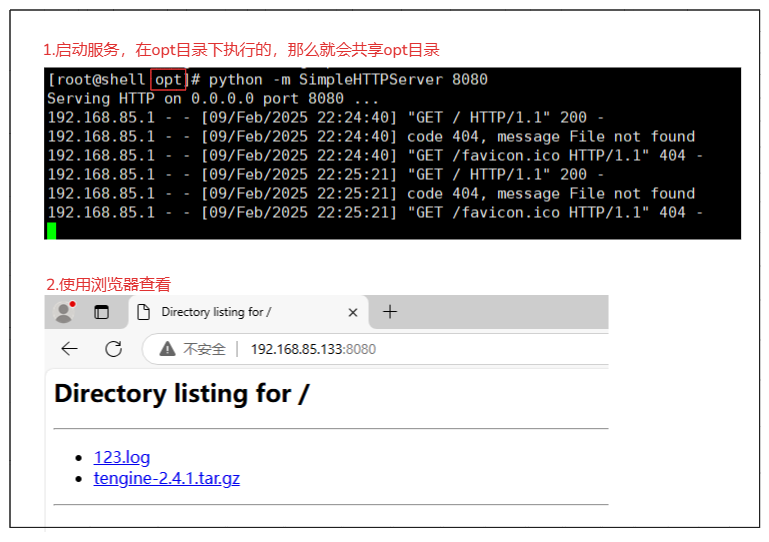The image size is (769, 542).
Task: Click the step 2 使用浏览器查看 heading
Action: tap(108, 284)
